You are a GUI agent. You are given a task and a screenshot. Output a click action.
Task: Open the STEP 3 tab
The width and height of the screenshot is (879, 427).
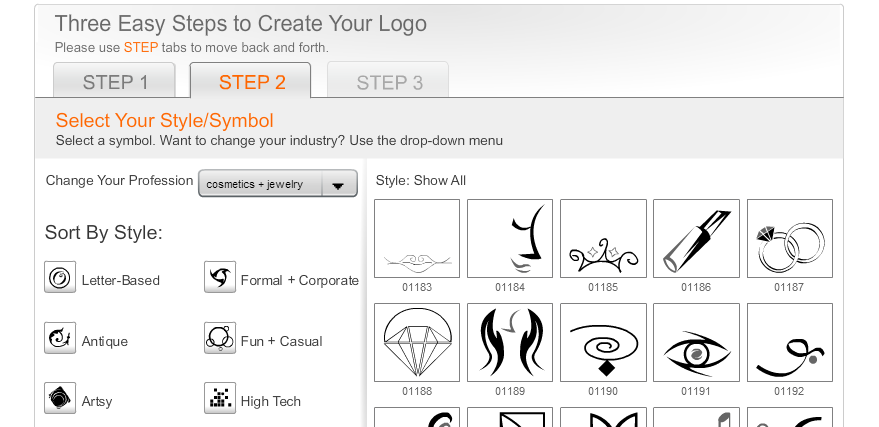click(x=389, y=82)
